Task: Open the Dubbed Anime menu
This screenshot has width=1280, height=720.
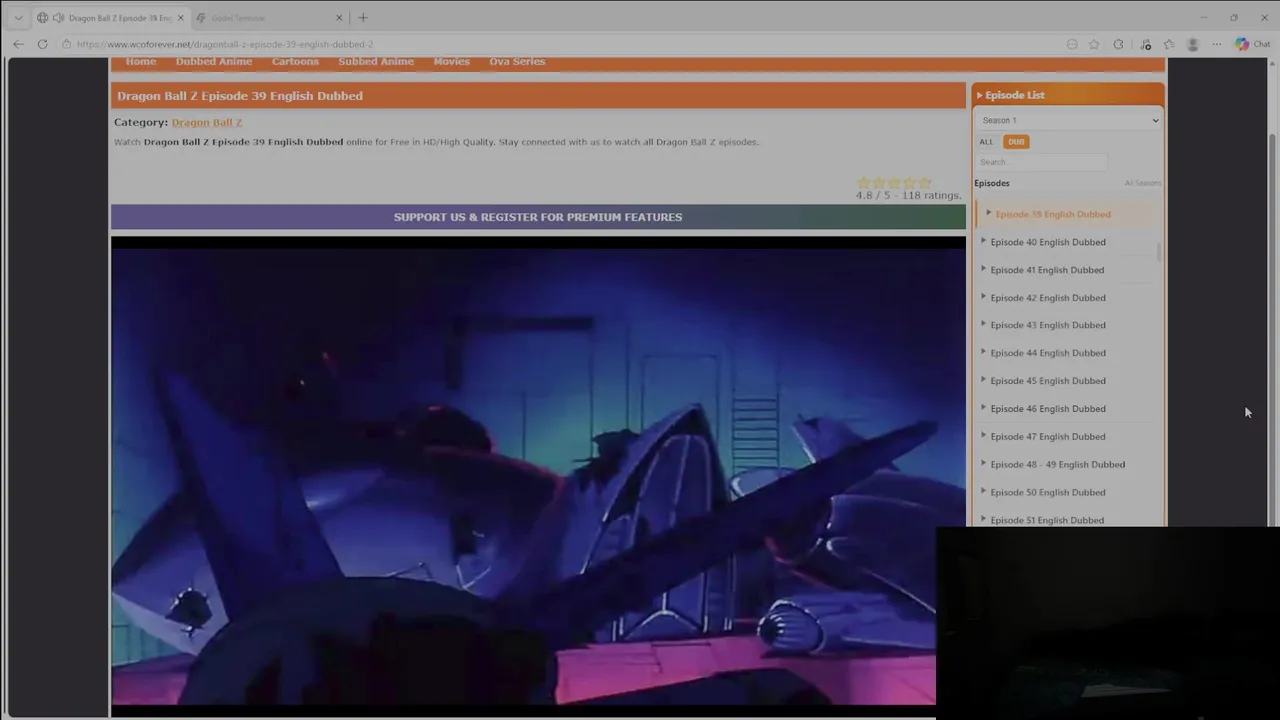Action: (x=214, y=62)
